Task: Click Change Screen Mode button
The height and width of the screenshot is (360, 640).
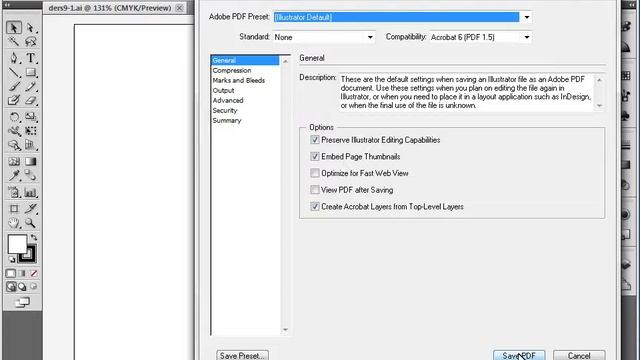Action: click(22, 302)
